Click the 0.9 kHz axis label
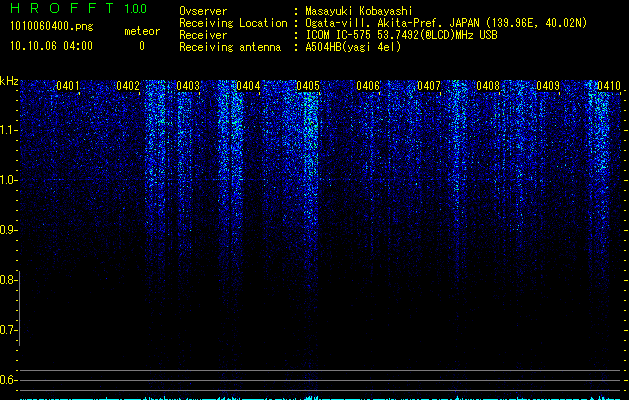The width and height of the screenshot is (629, 400). 8,230
